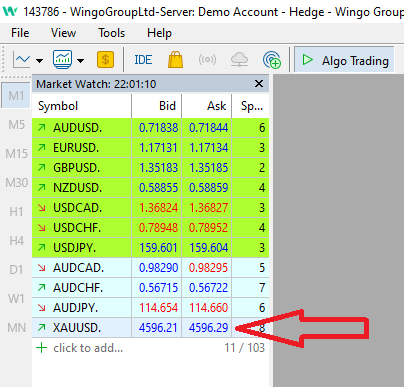Select the USDCAD. symbol row

pos(150,208)
